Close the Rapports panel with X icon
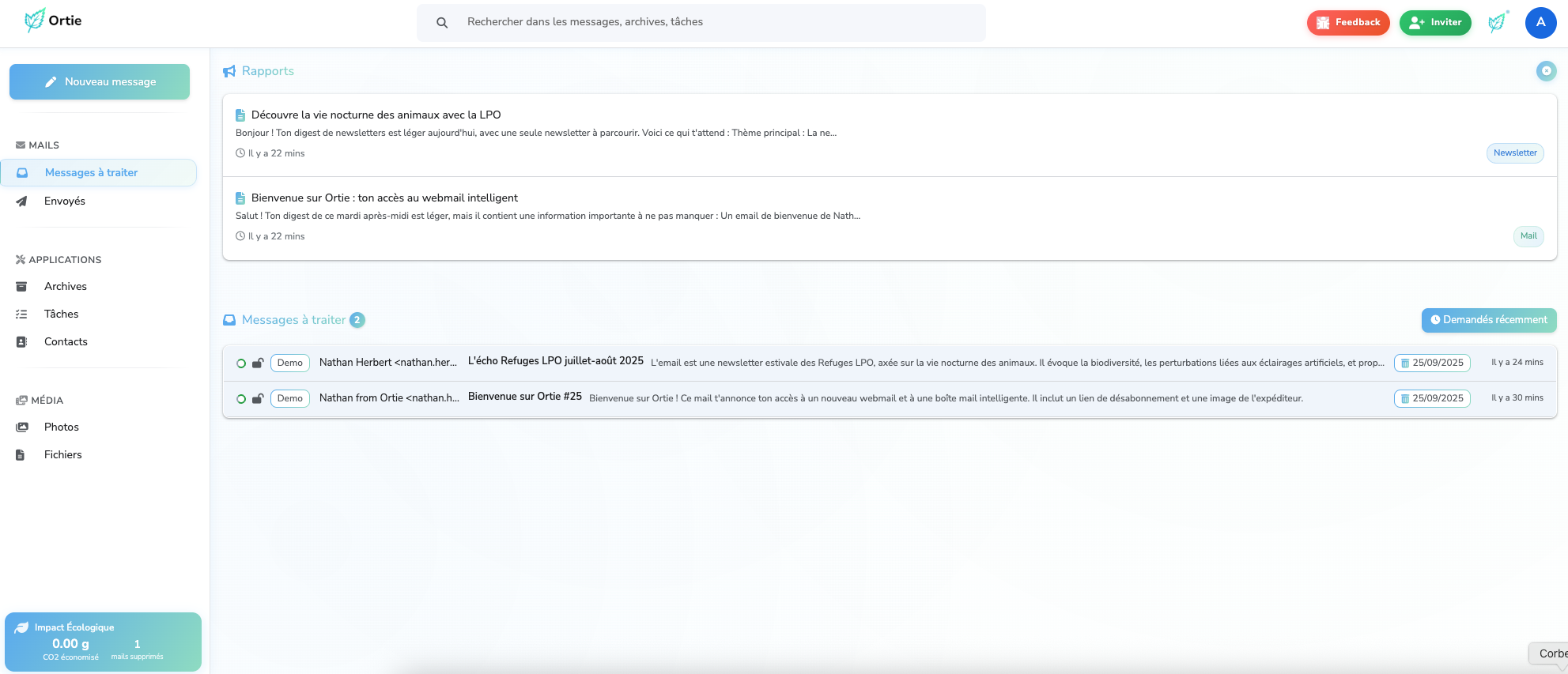This screenshot has height=674, width=1568. (x=1546, y=71)
